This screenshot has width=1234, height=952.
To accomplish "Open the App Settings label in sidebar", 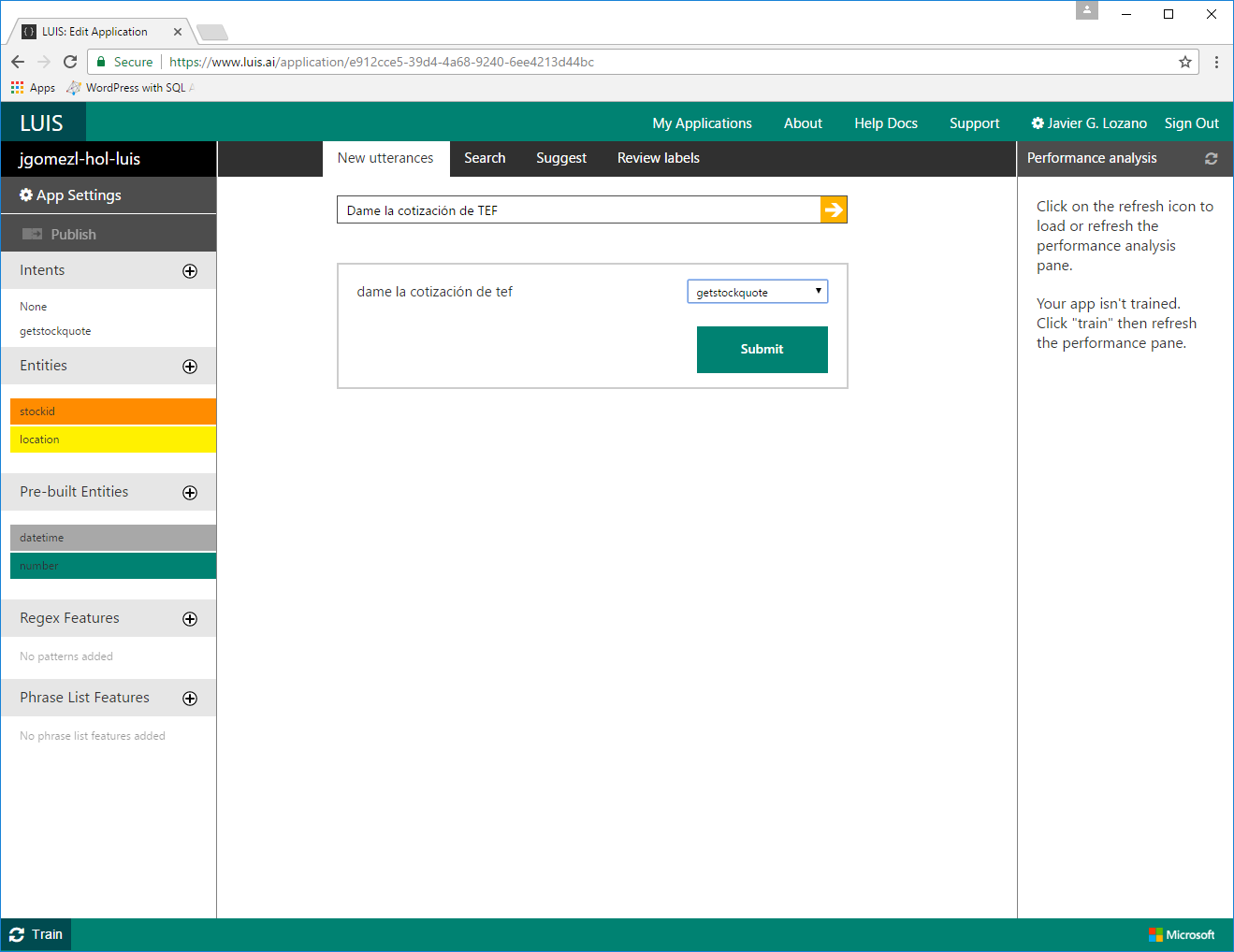I will pyautogui.click(x=79, y=195).
